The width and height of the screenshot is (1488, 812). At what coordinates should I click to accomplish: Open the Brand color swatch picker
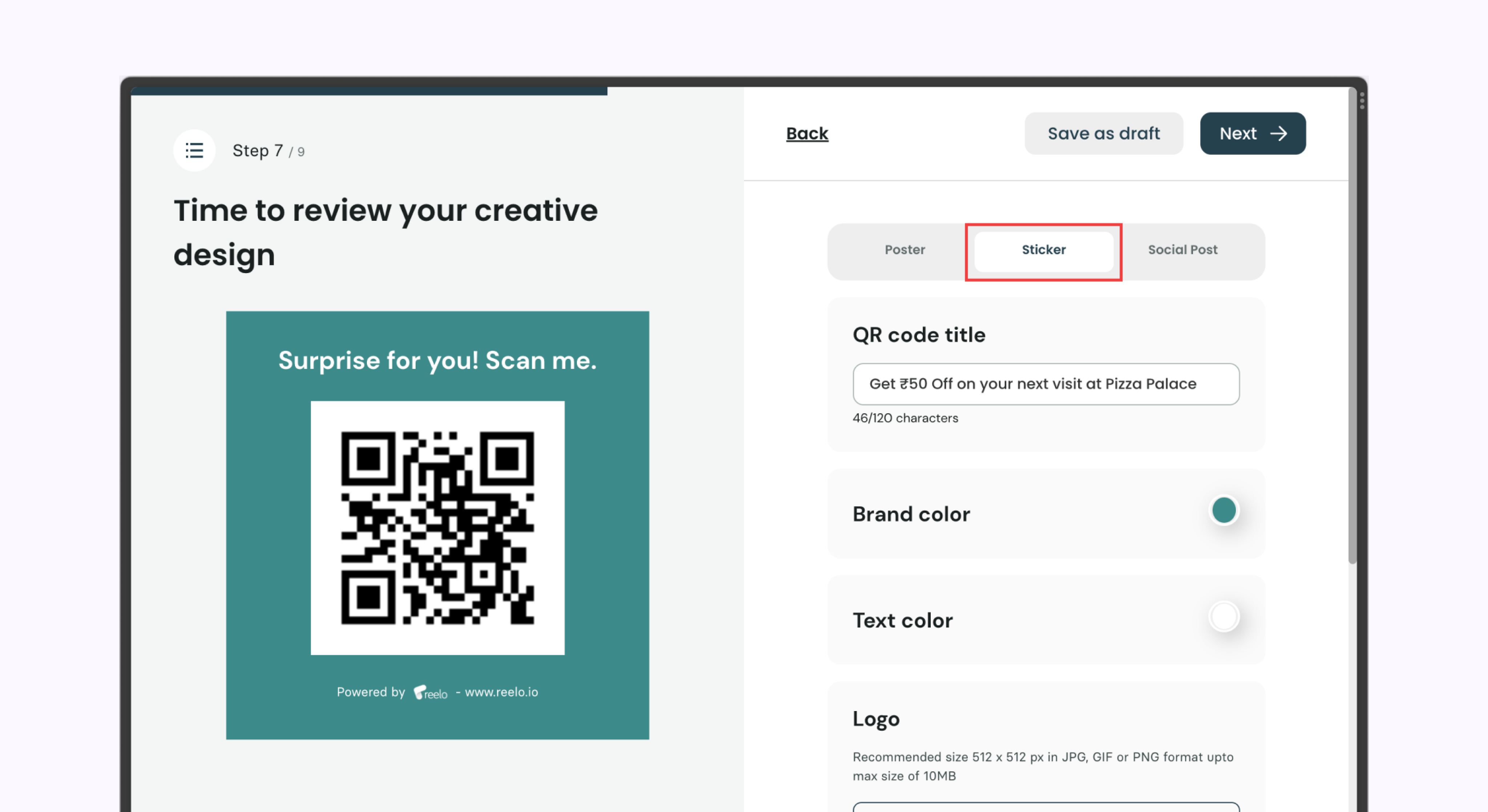1224,511
